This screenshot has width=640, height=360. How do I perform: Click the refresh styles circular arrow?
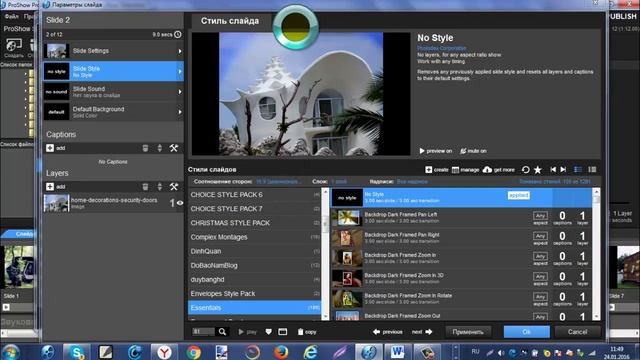pos(526,170)
